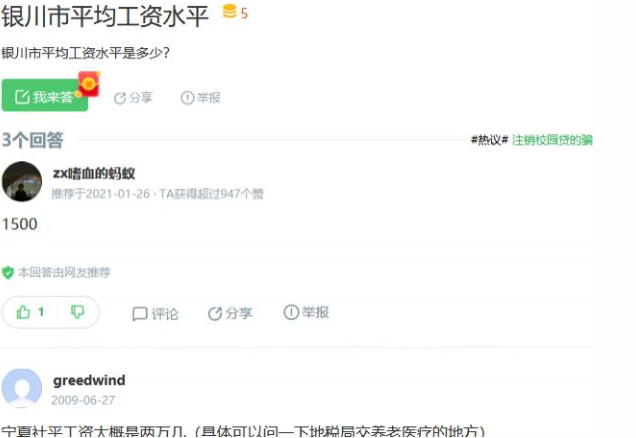Click the 3个回答 answers heading
Viewport: 636px width, 438px height.
click(32, 140)
